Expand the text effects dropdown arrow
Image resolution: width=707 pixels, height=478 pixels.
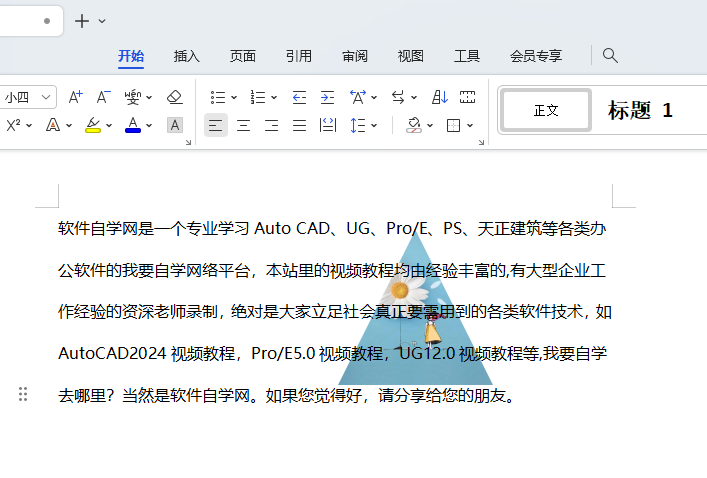(x=69, y=125)
